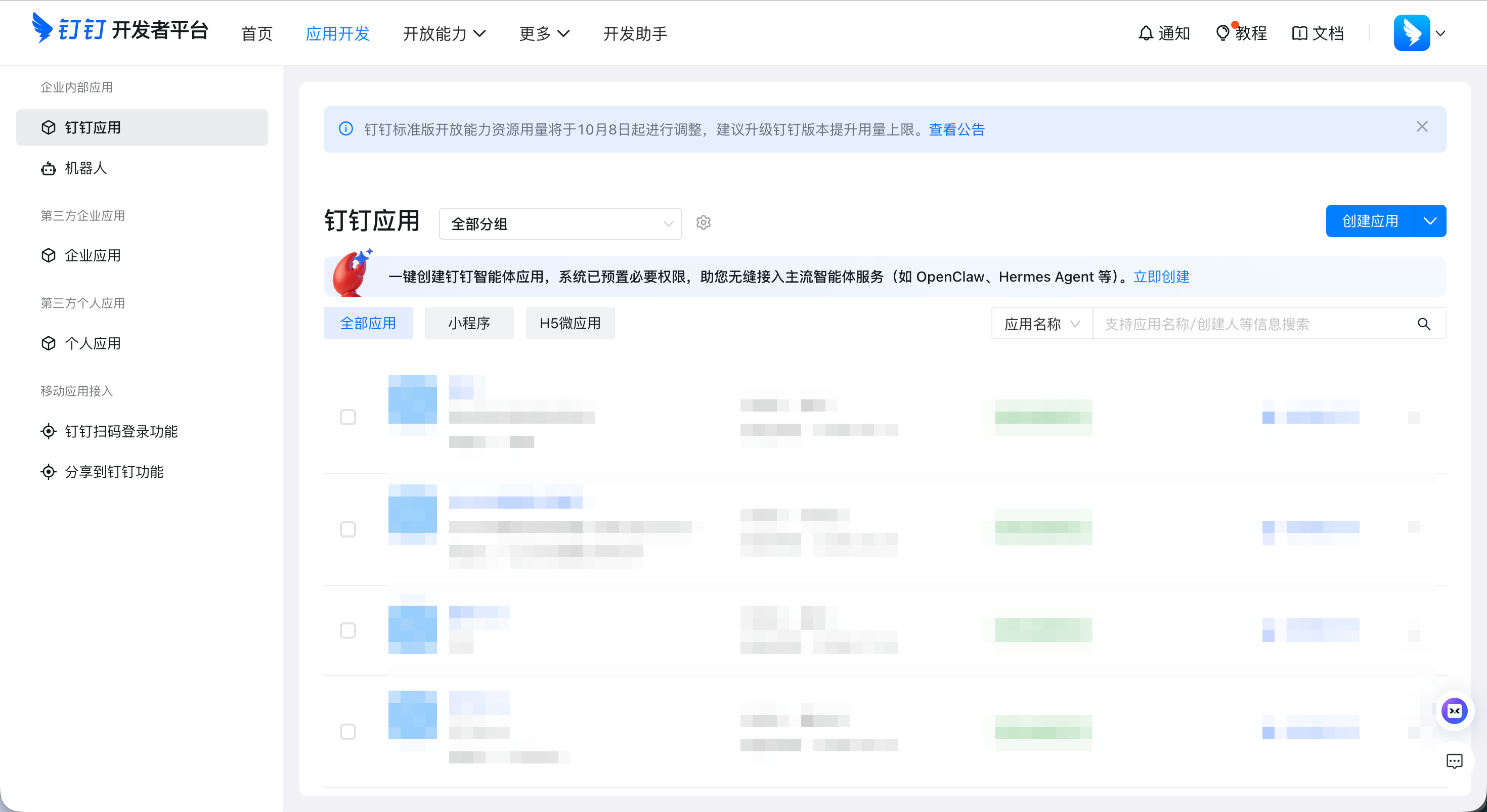Tick the second app row checkbox

(x=348, y=530)
